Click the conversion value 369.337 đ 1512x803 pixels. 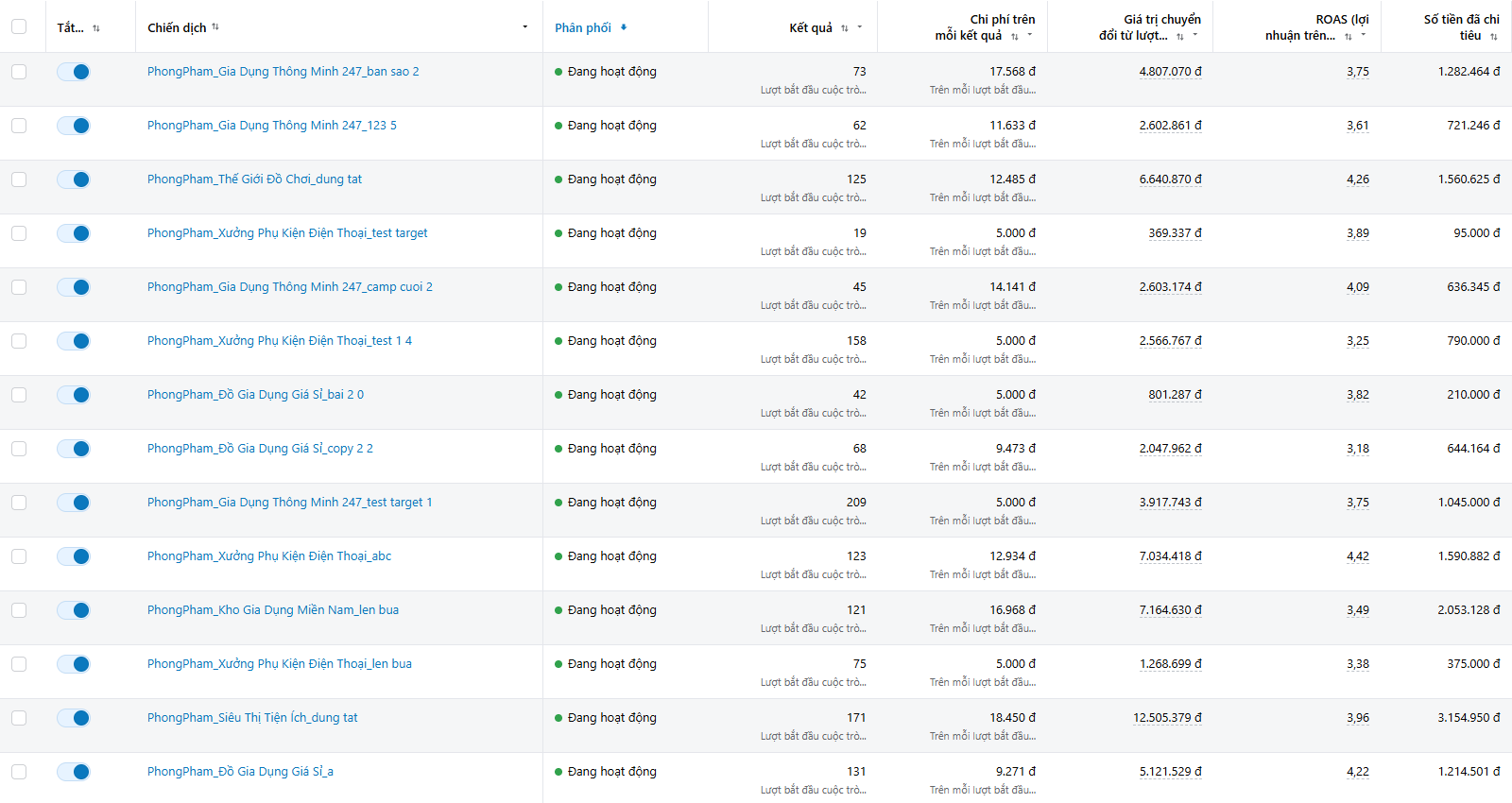coord(1176,233)
